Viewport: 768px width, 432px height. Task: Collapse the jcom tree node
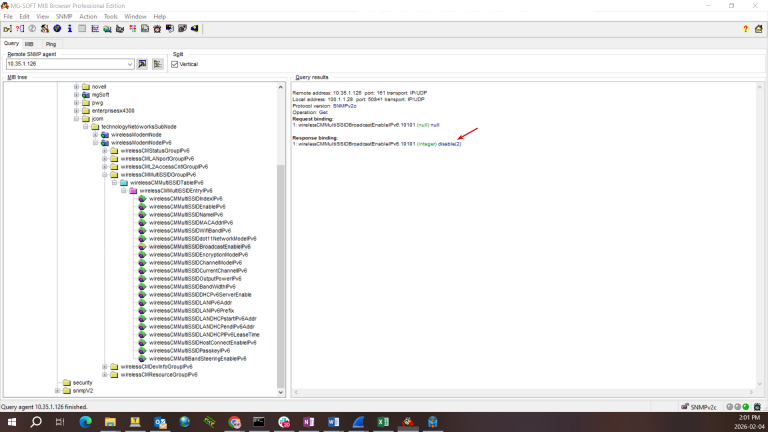pyautogui.click(x=76, y=119)
